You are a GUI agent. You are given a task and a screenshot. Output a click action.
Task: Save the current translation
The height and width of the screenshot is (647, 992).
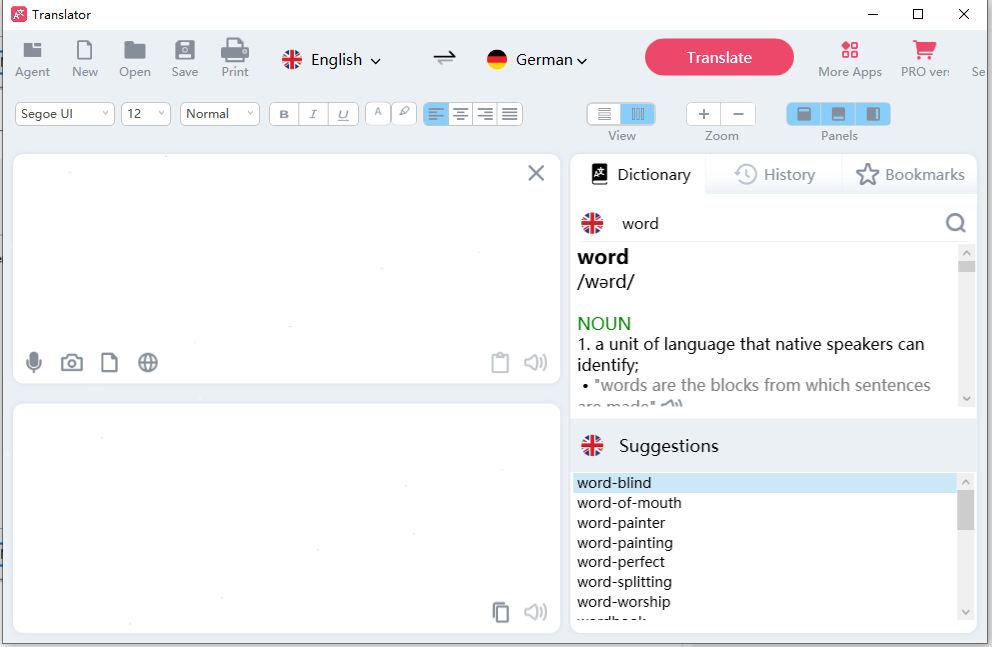click(x=185, y=59)
